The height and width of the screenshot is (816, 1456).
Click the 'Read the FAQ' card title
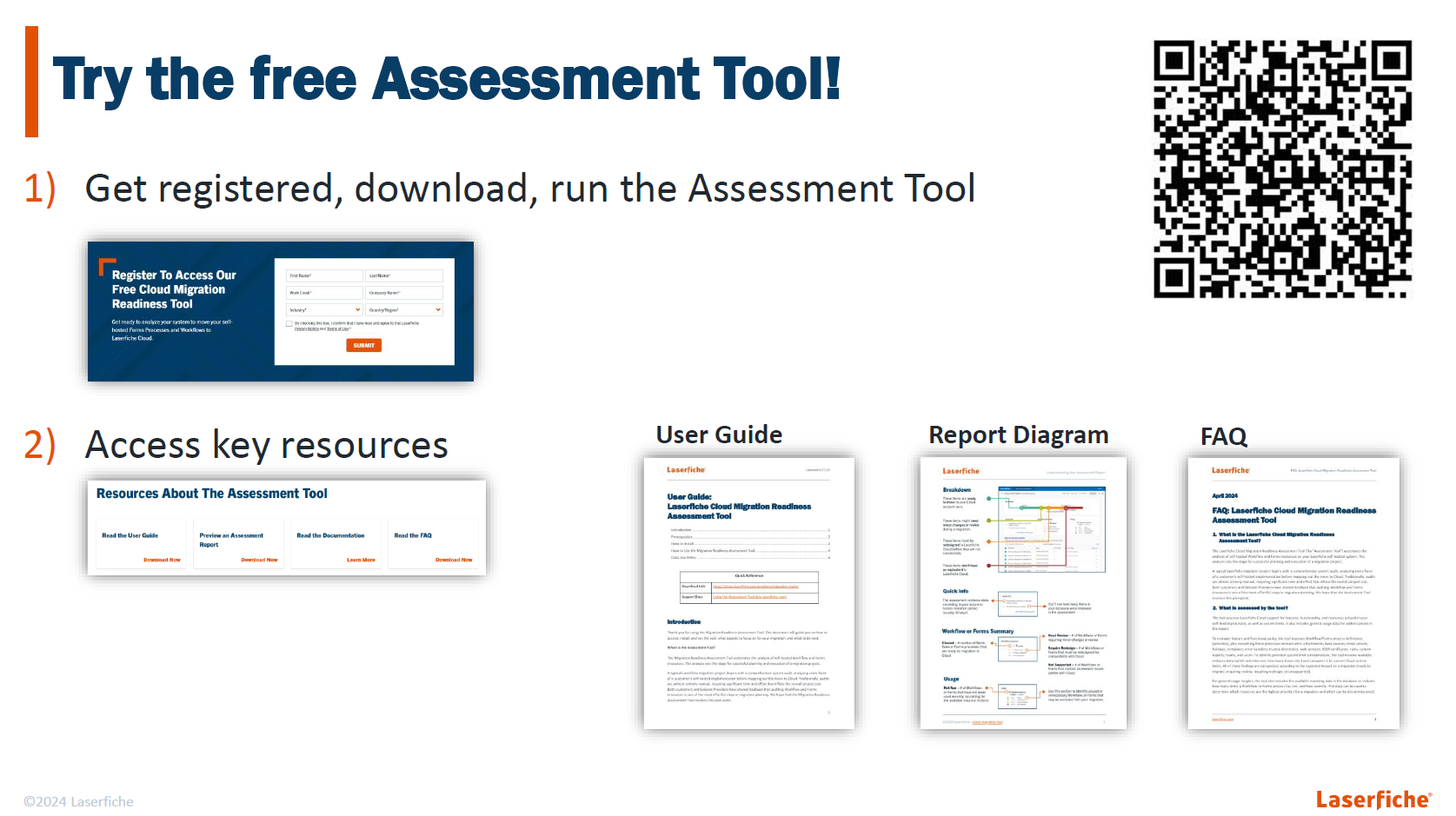tap(413, 535)
